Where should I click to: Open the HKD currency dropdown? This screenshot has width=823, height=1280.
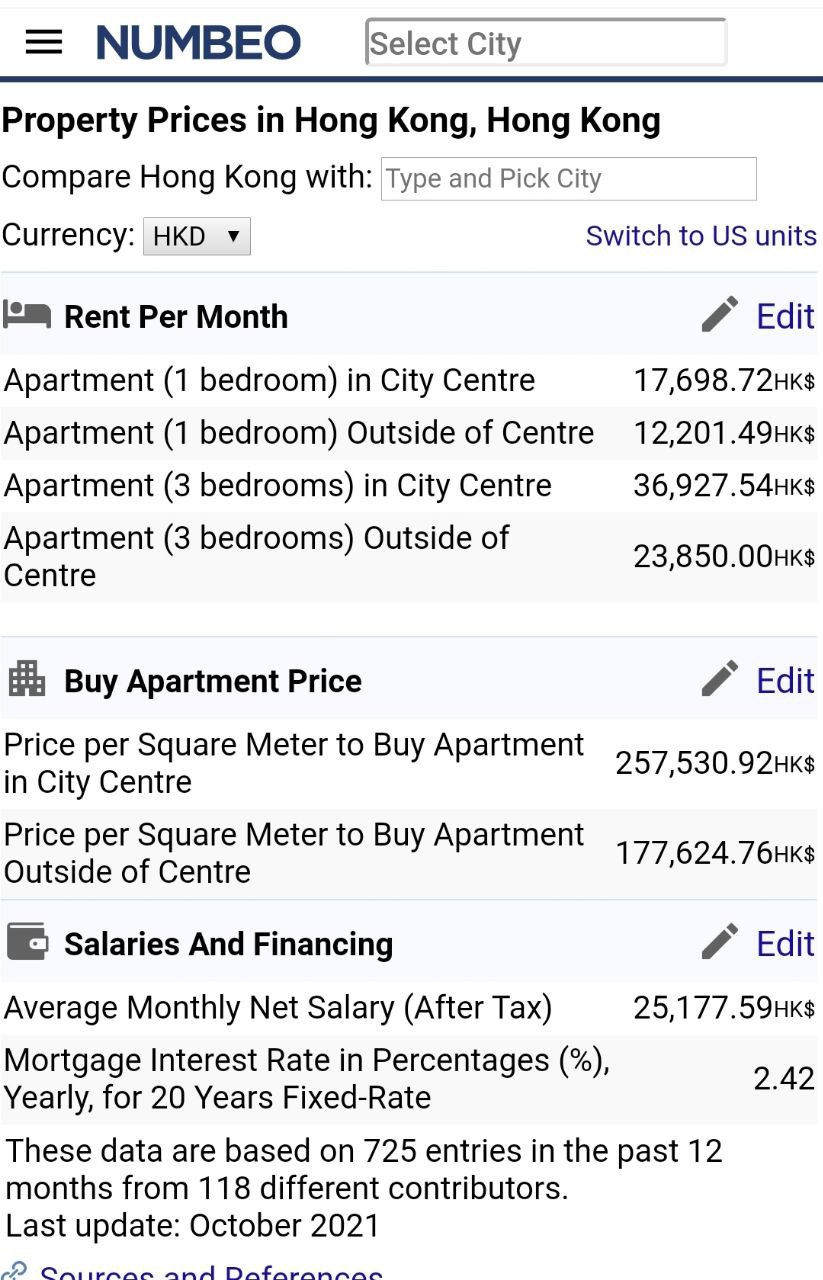coord(197,237)
